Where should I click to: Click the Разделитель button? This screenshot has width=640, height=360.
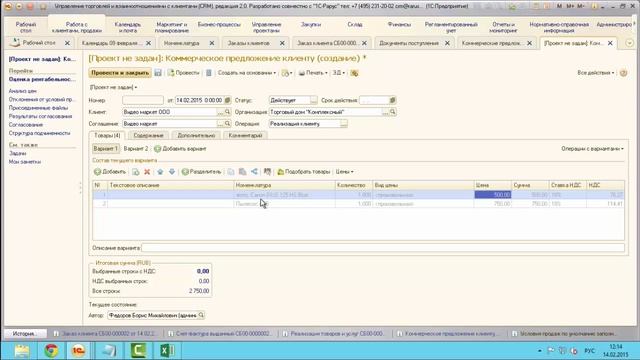tap(201, 172)
